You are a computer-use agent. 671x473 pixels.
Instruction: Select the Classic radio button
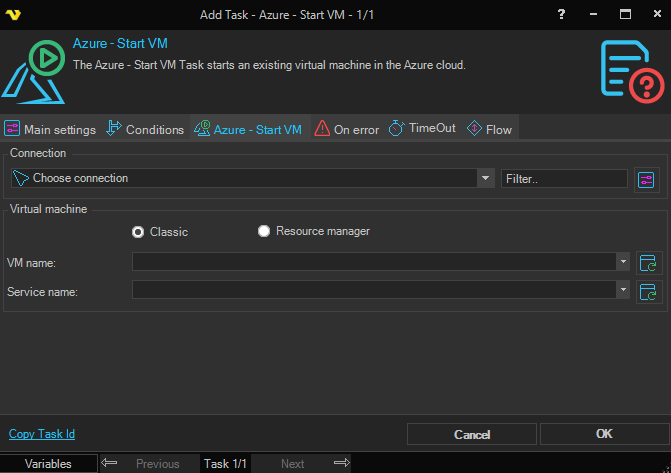[x=139, y=232]
